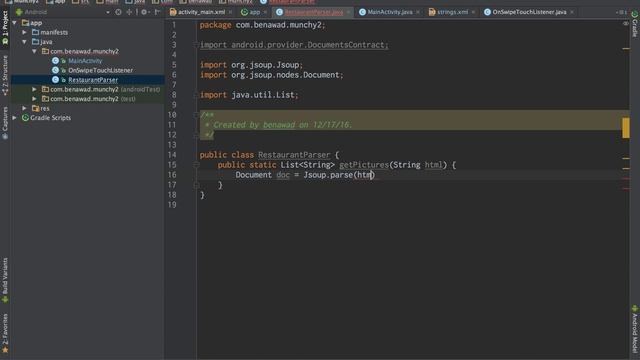Click the OnSwipeTouchListener class icon in tree
This screenshot has width=640, height=360.
(56, 70)
